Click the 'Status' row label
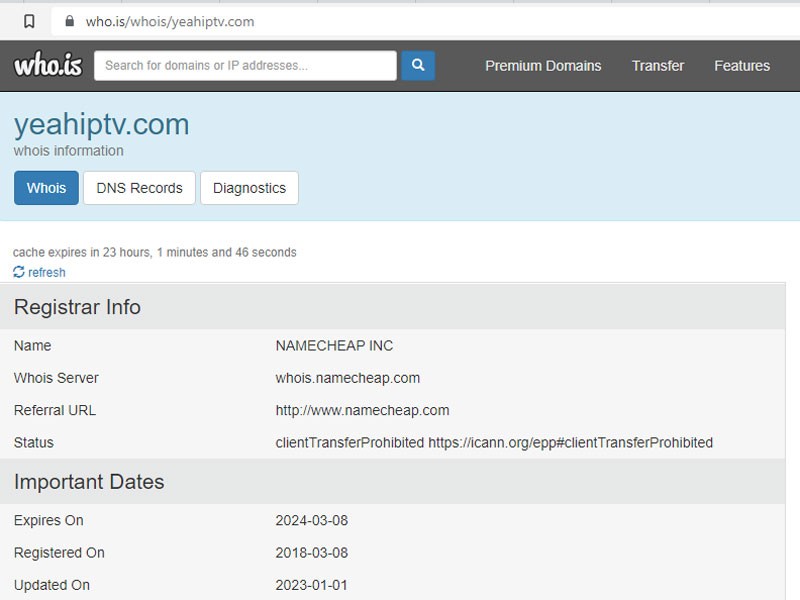 (34, 442)
